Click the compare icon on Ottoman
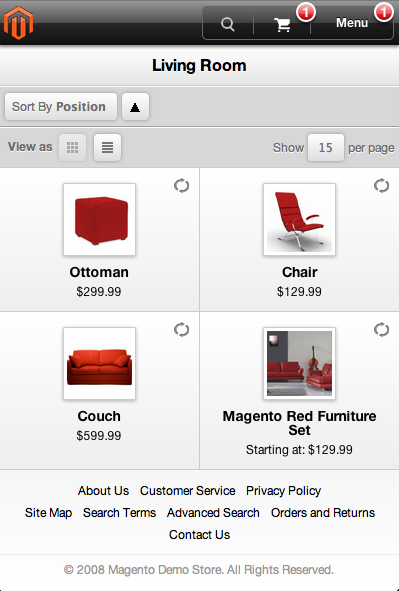 coord(181,185)
